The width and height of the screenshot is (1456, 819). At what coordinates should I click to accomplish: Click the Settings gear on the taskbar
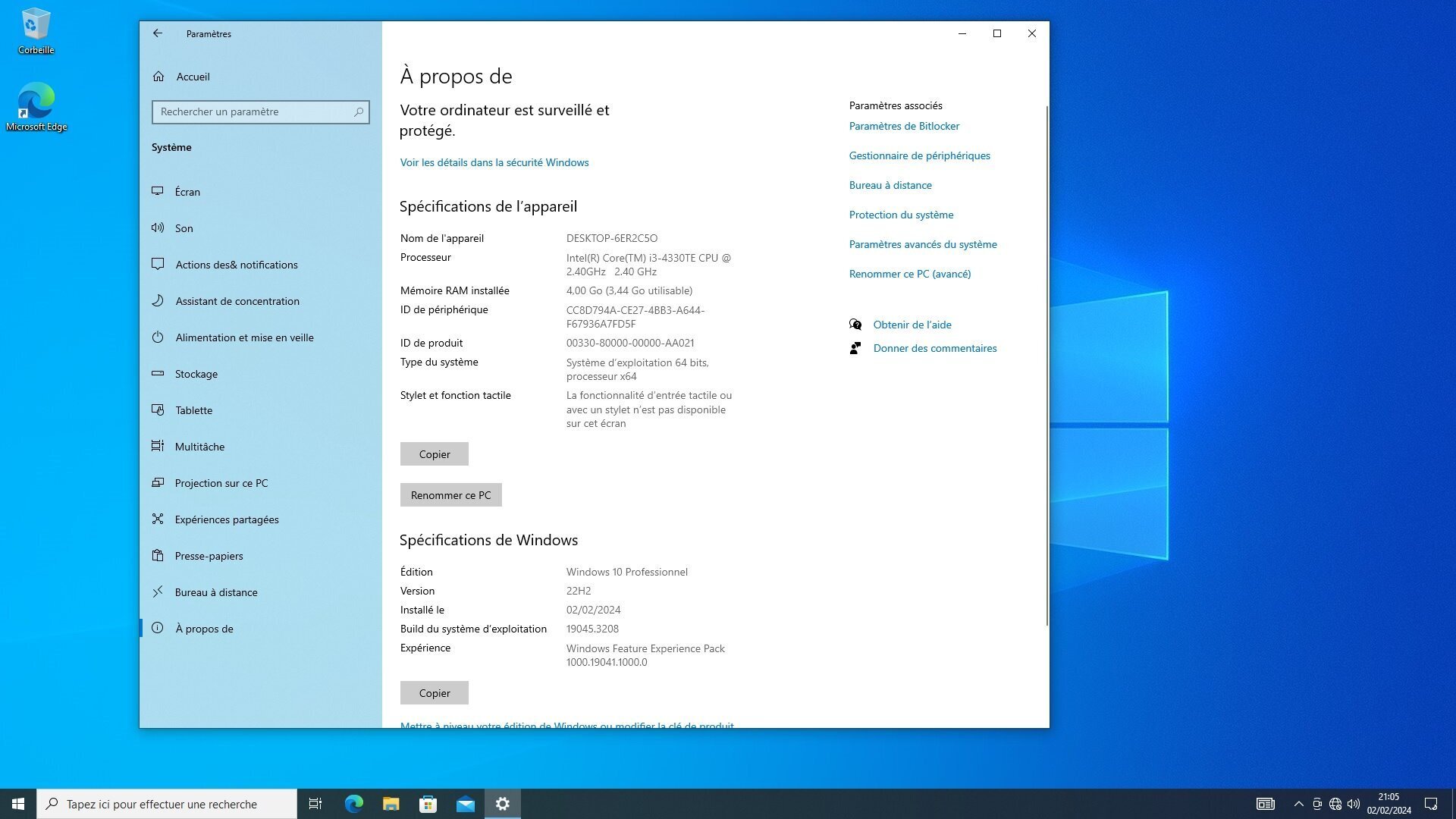click(503, 804)
